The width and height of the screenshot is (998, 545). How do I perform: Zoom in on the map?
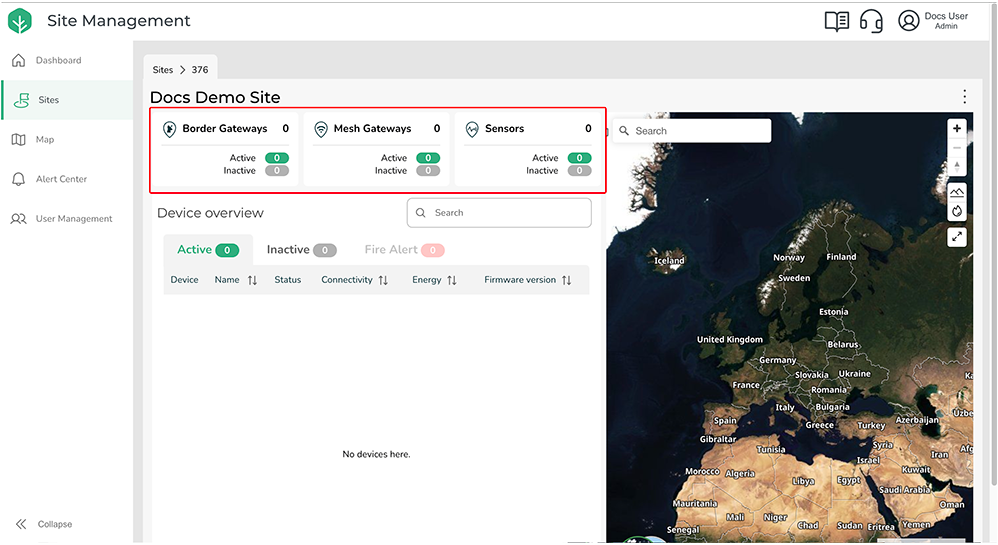957,128
